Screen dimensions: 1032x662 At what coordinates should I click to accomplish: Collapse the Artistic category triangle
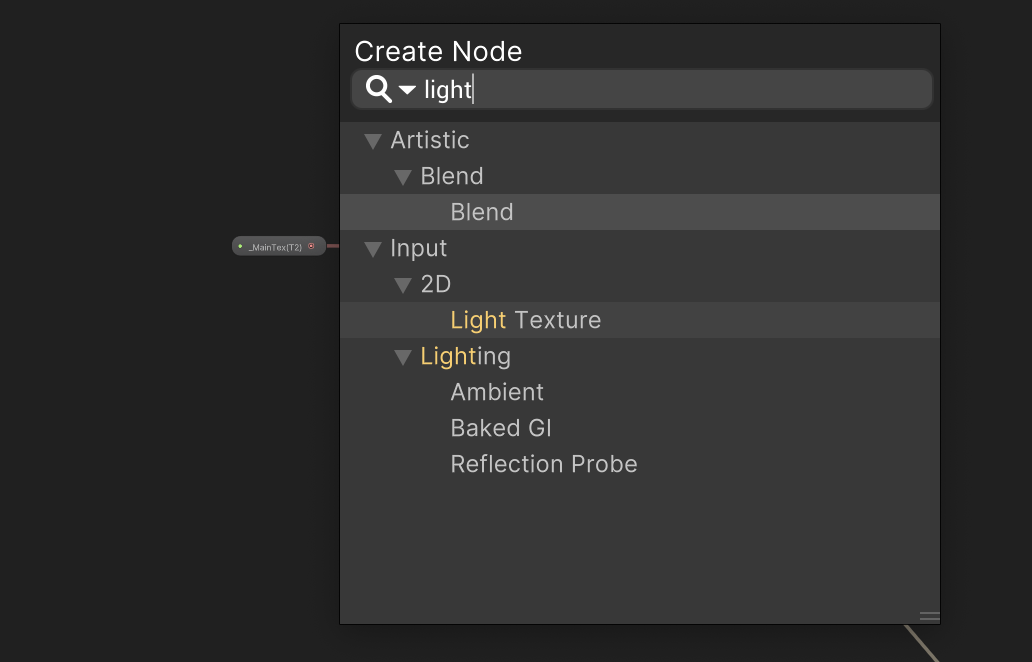[373, 141]
